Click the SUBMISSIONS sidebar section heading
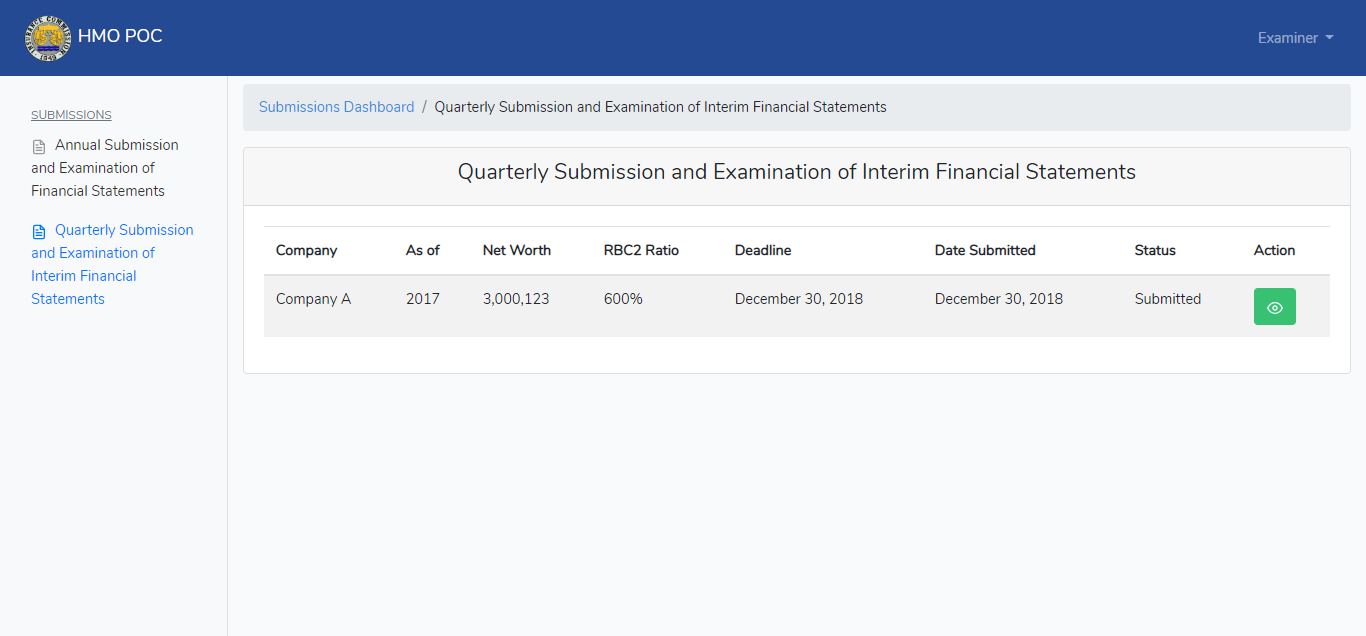This screenshot has width=1366, height=636. (71, 115)
